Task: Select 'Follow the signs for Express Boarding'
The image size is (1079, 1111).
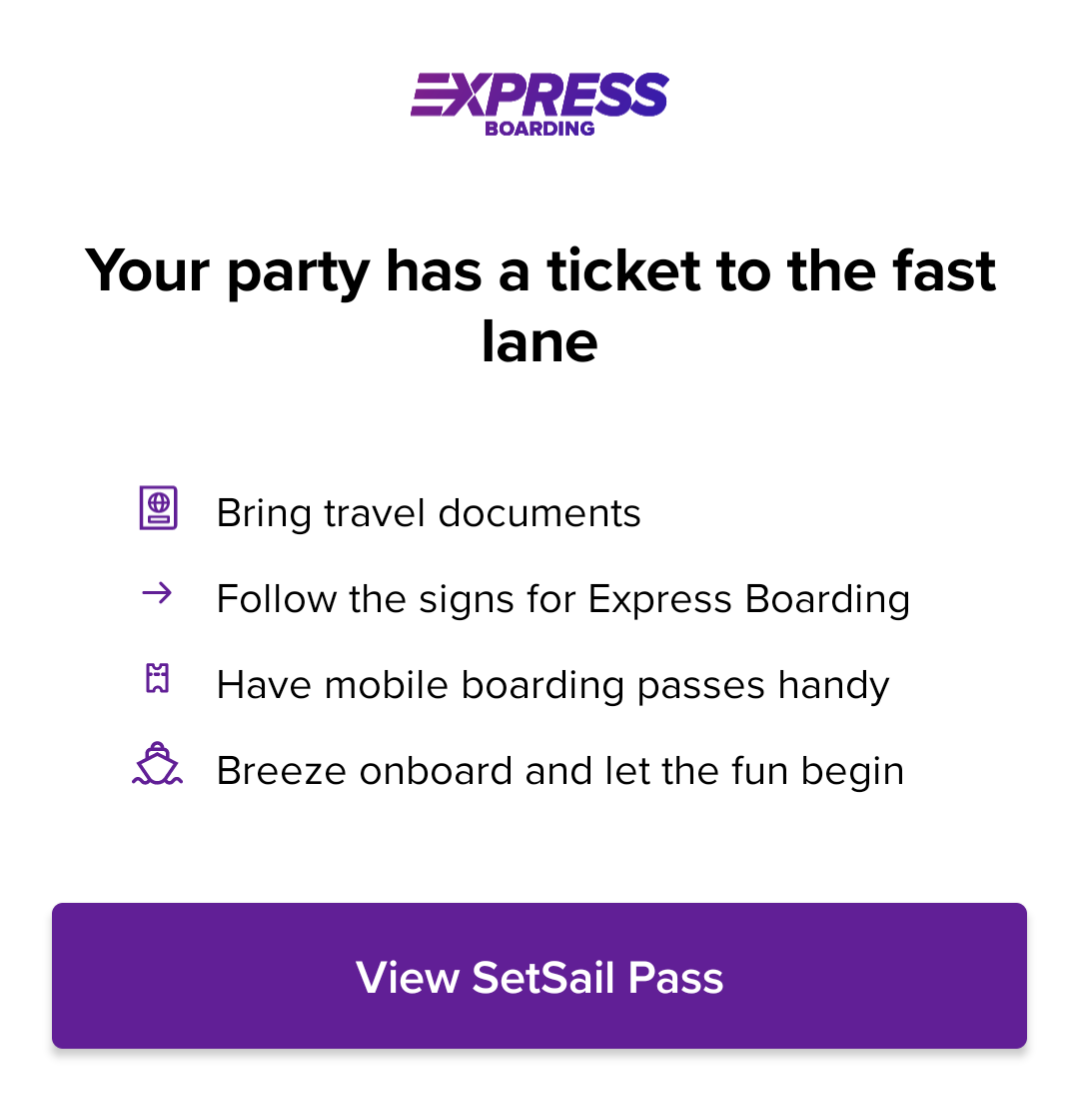Action: point(563,599)
